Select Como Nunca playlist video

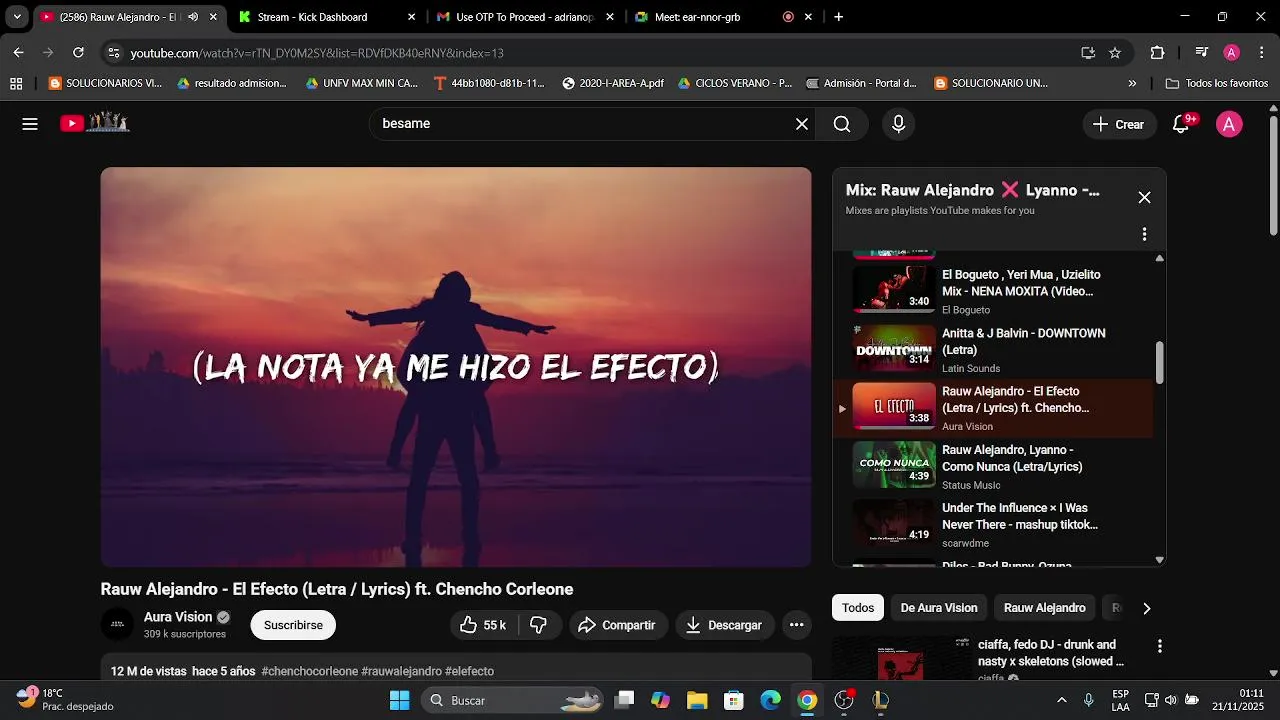992,466
